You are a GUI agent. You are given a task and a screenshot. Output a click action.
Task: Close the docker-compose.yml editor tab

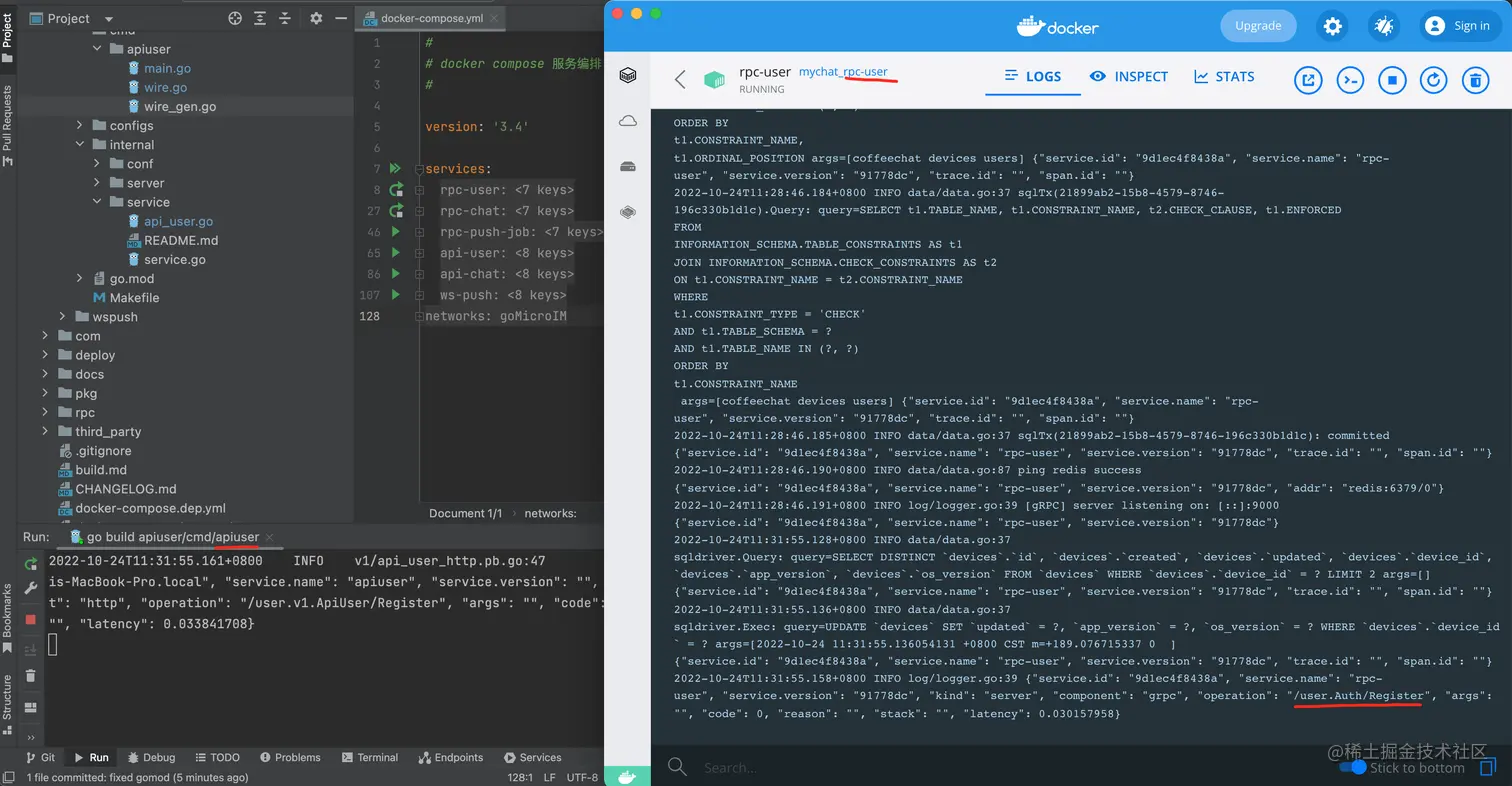[x=493, y=18]
